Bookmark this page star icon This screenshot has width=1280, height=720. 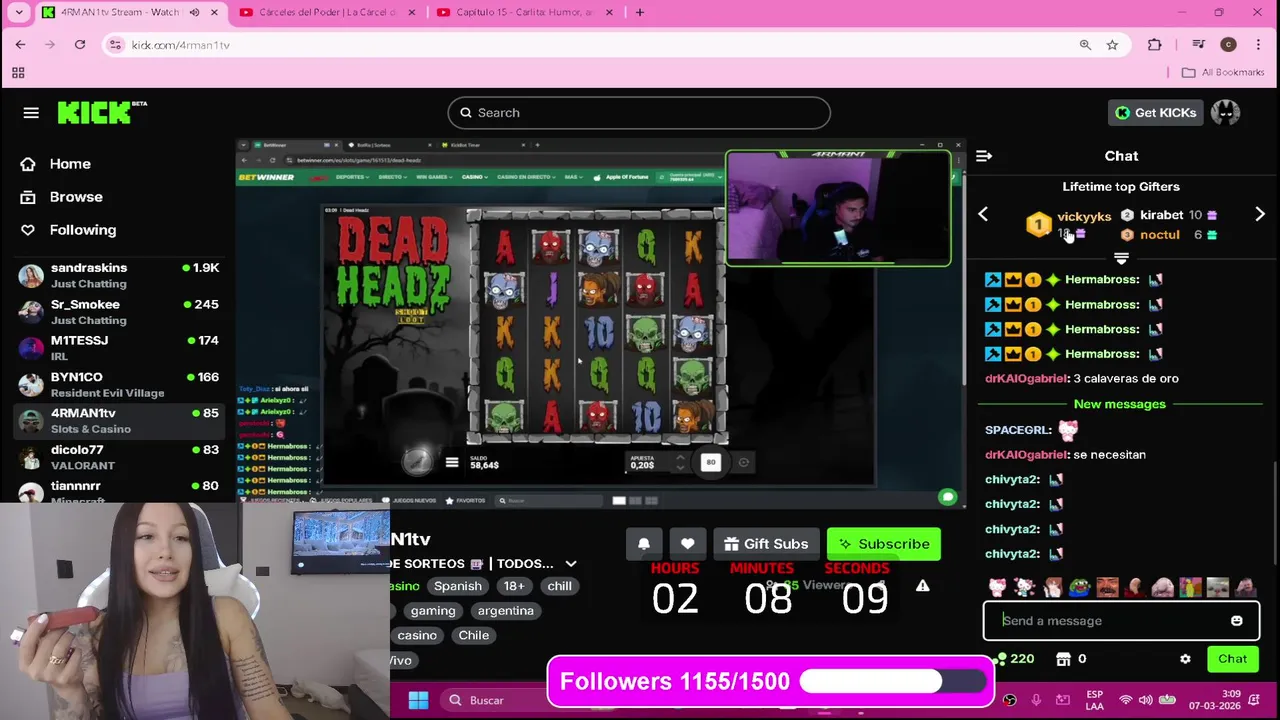pyautogui.click(x=1112, y=45)
